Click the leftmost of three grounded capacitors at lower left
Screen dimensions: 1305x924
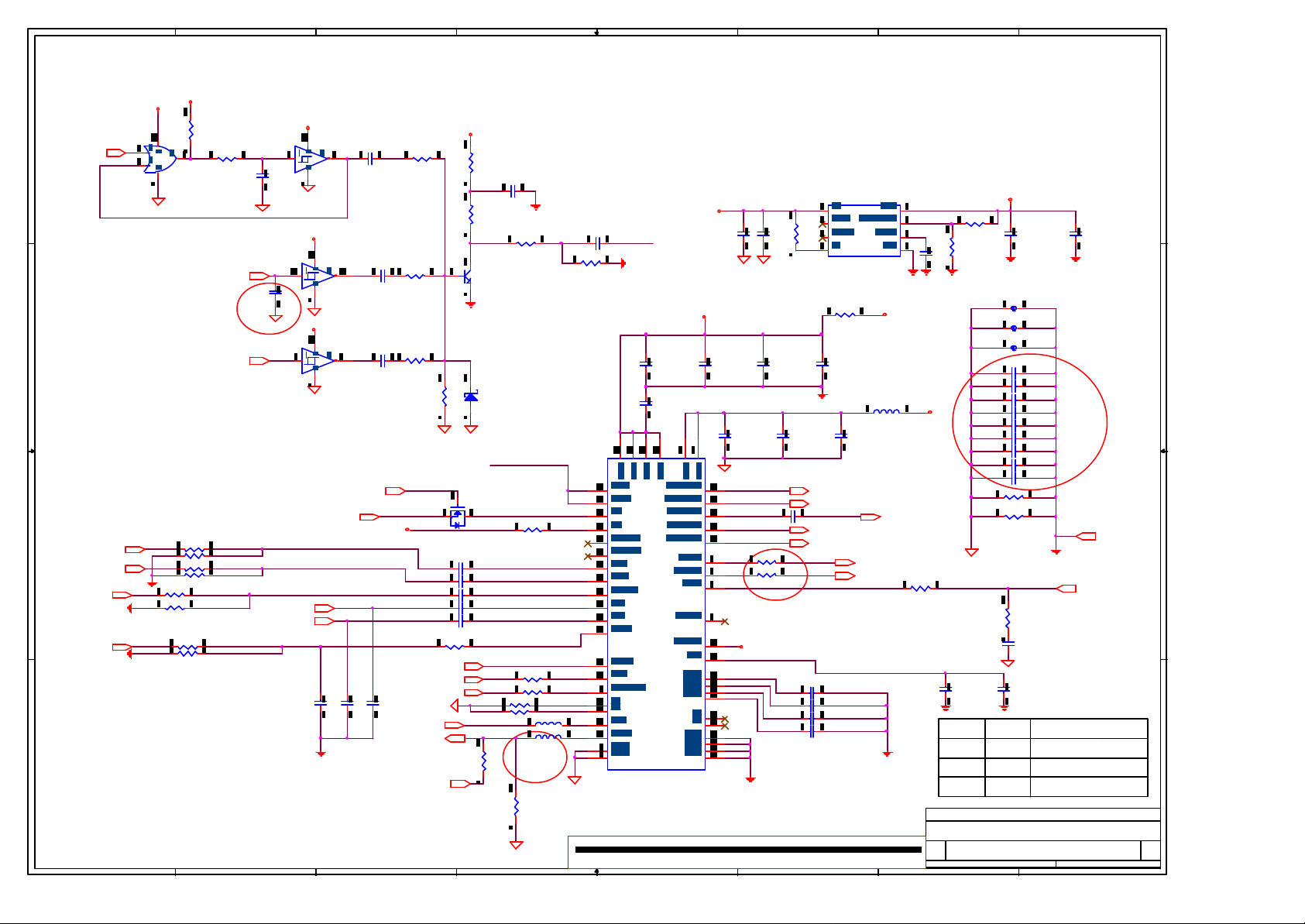(321, 702)
